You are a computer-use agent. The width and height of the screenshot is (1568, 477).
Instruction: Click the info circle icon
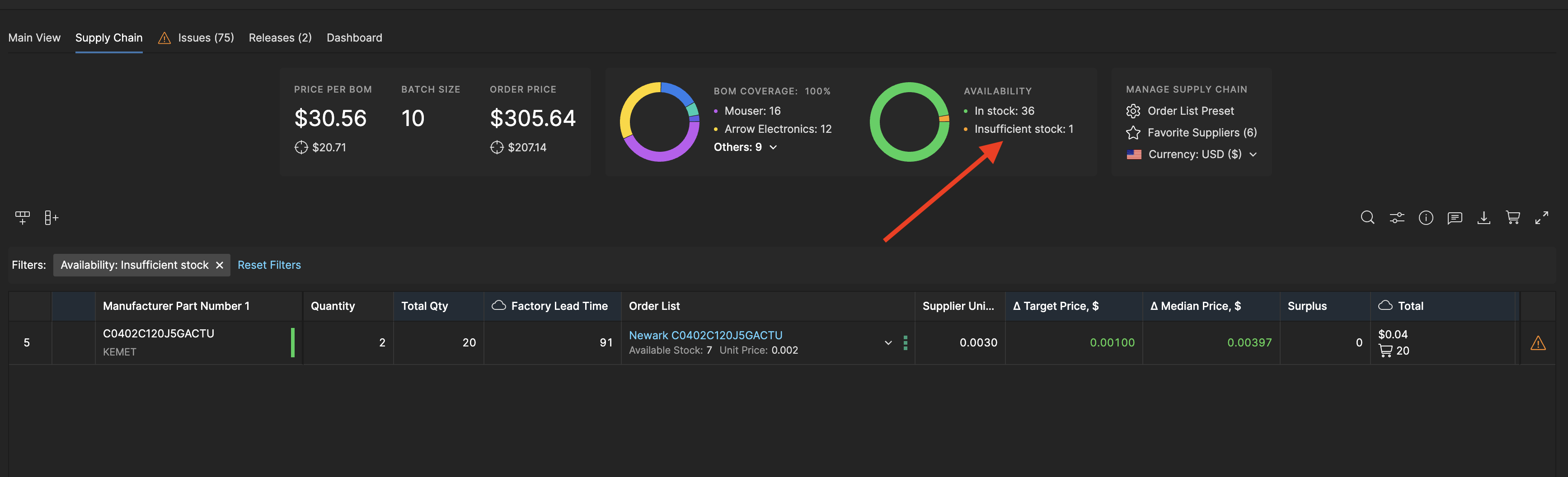(1426, 217)
